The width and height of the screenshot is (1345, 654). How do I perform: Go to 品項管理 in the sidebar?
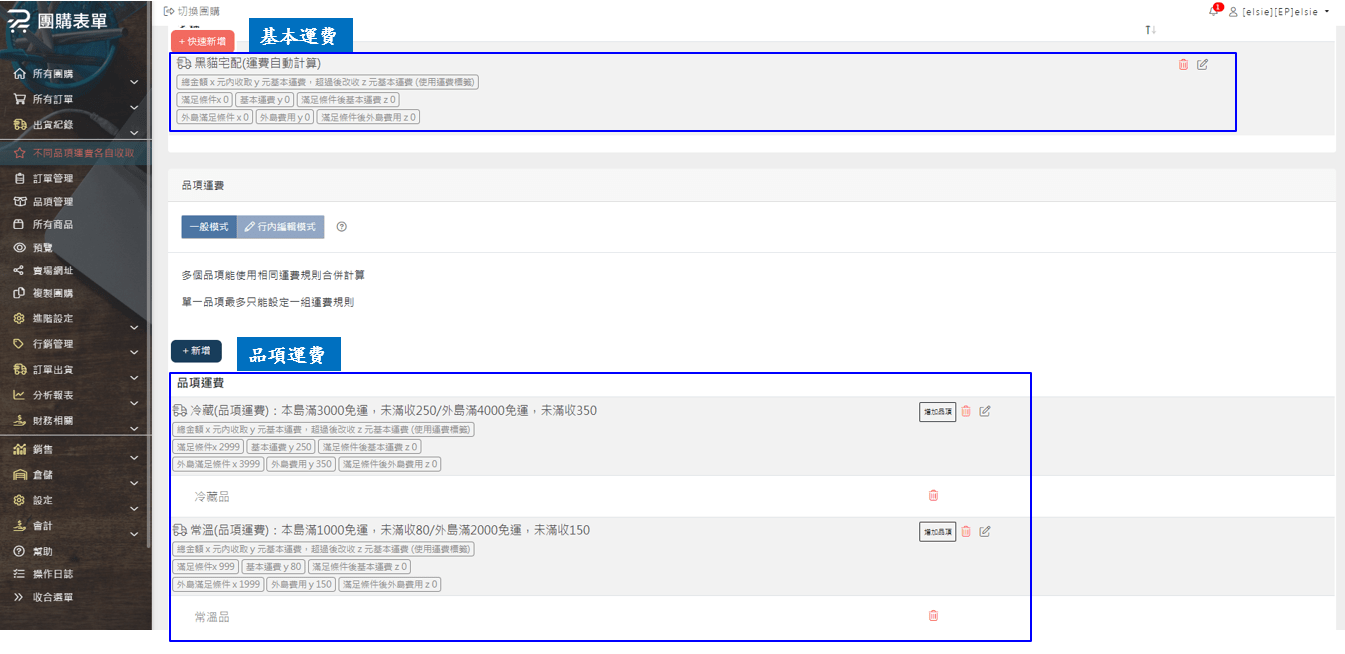point(52,202)
